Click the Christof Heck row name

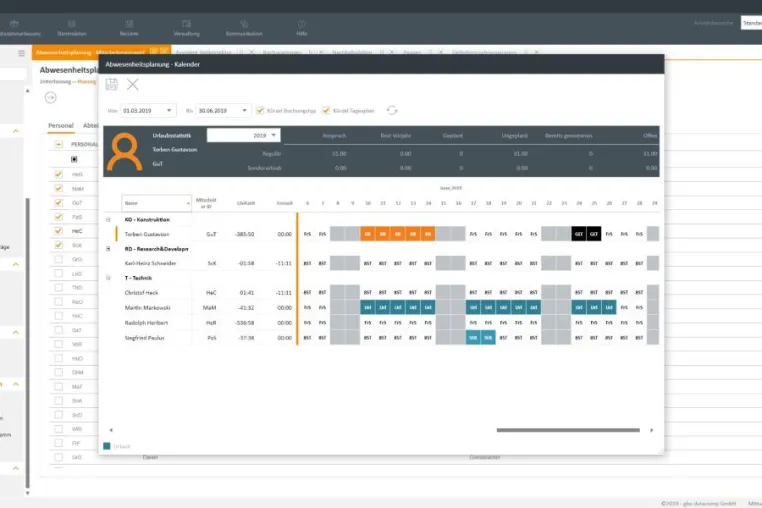point(141,293)
